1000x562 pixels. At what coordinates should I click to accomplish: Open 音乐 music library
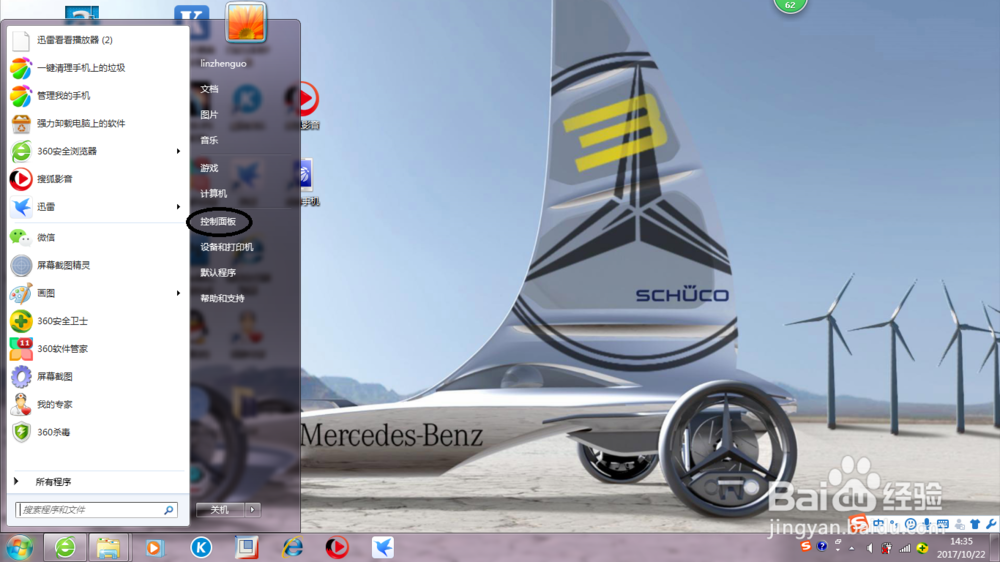coord(209,140)
